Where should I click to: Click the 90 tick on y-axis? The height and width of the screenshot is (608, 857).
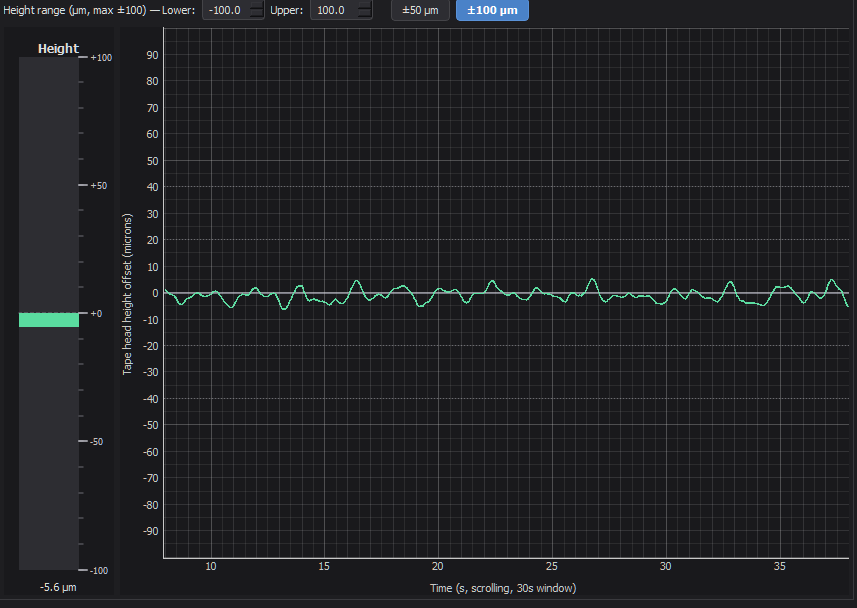tap(152, 55)
